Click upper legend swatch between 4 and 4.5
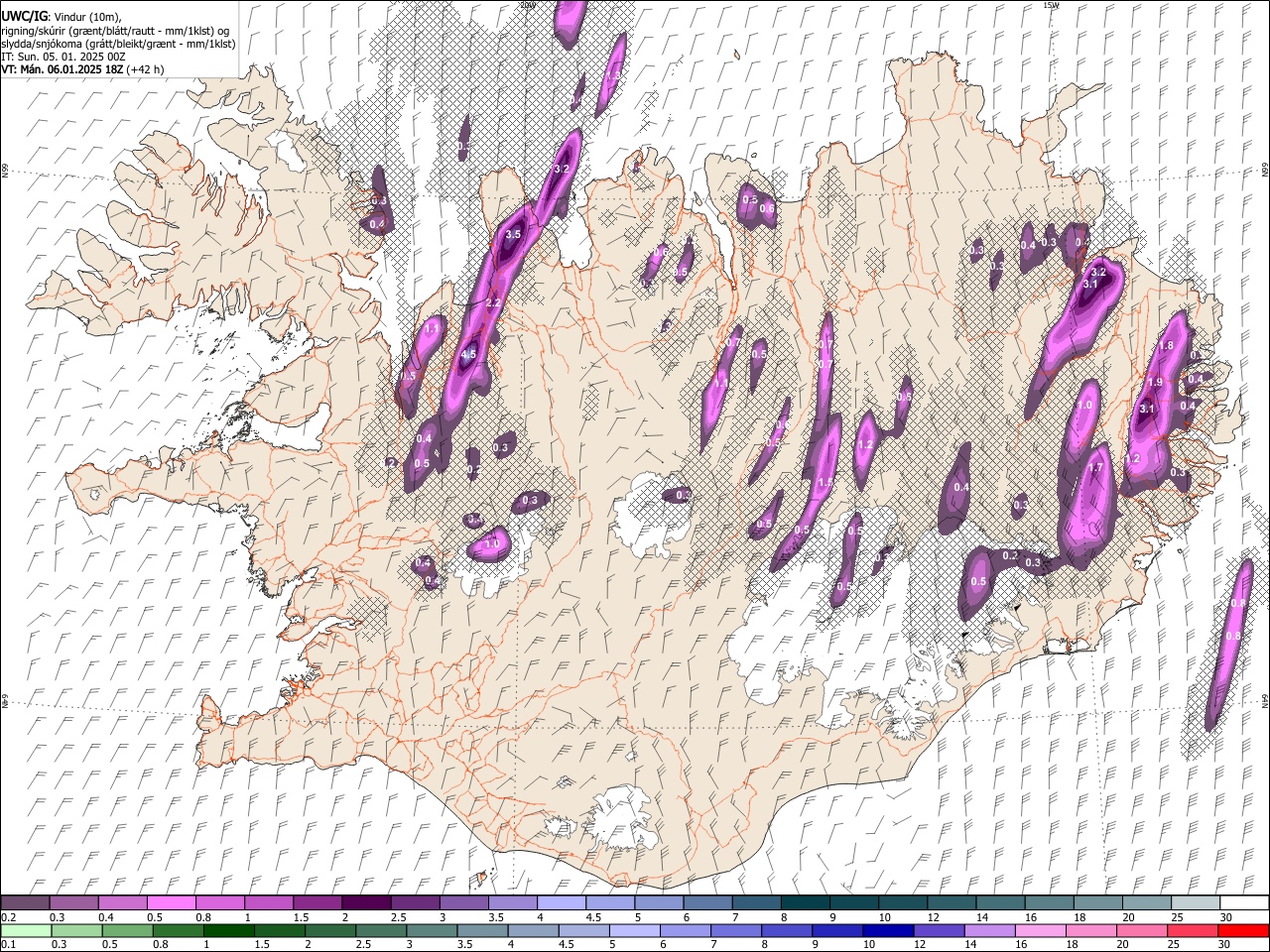The height and width of the screenshot is (952, 1270). [560, 902]
